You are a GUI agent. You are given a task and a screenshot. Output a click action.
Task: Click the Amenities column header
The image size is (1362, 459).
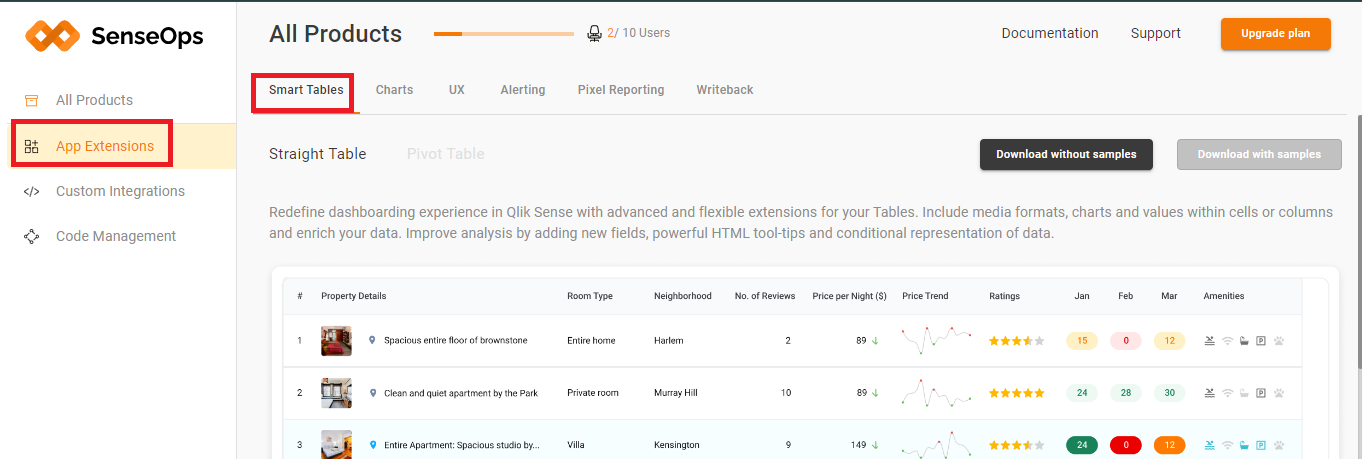coord(1224,296)
